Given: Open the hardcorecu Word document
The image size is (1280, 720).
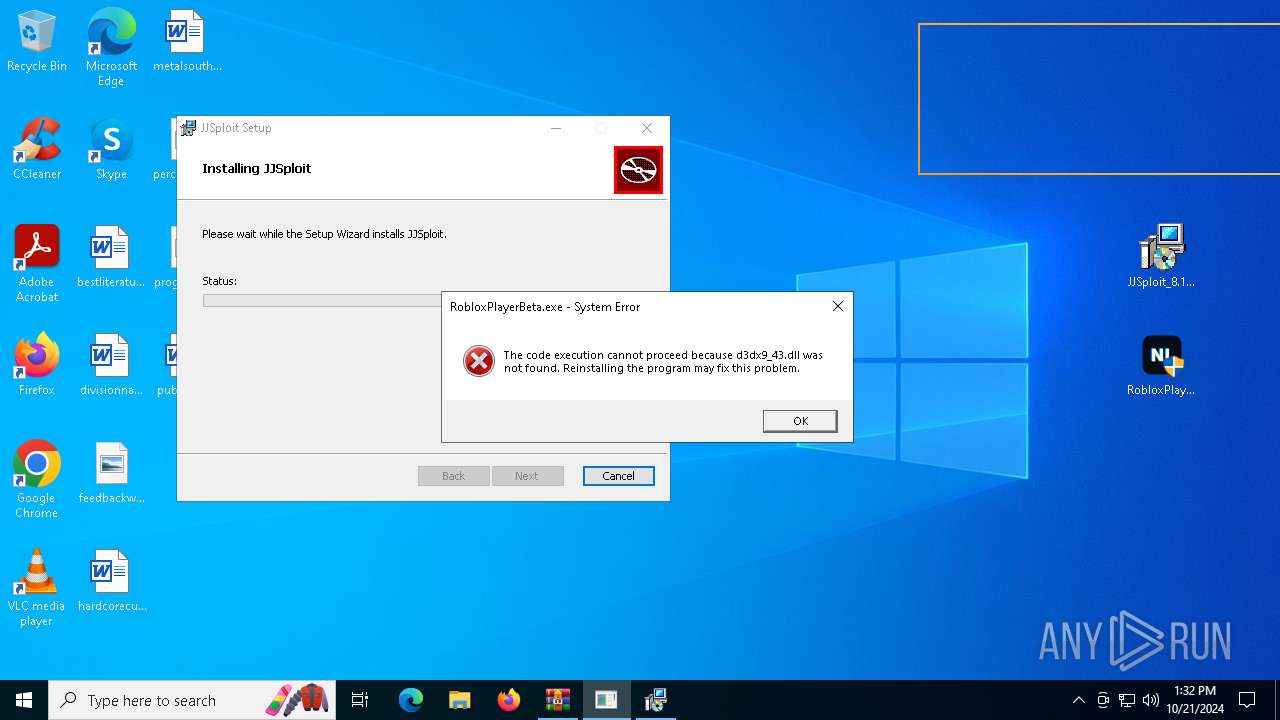Looking at the screenshot, I should pos(111,581).
